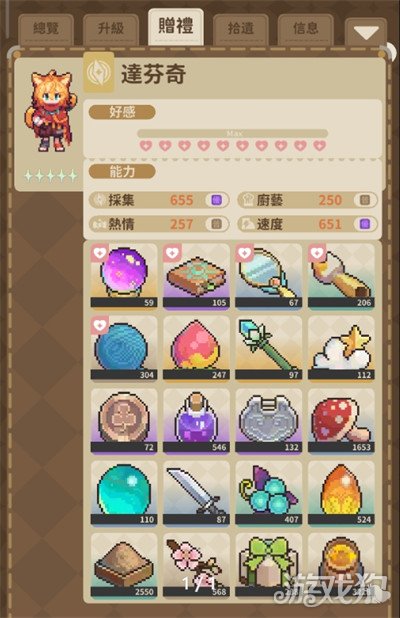This screenshot has width=400, height=618.
Task: Choose the cloud with star item
Action: 341,348
